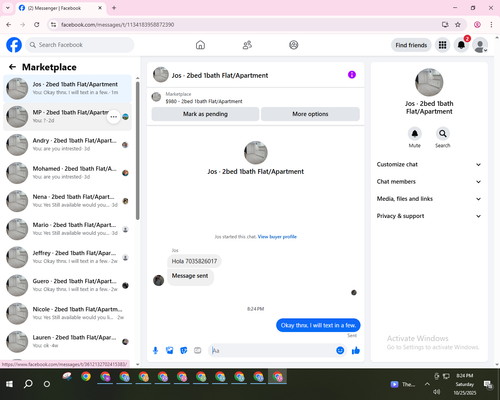Screen dimensions: 500x400
Task: Click Mark as pending button
Action: [x=205, y=114]
